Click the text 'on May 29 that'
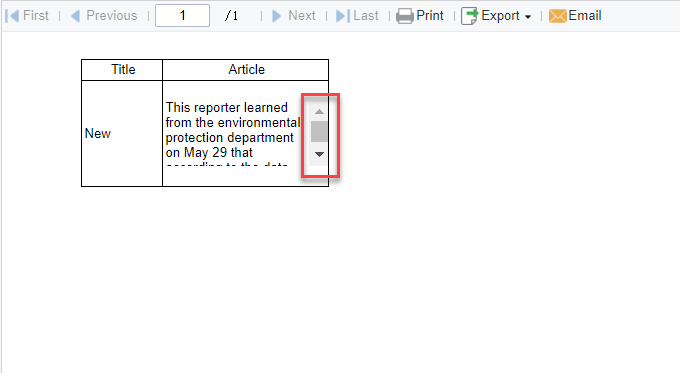The width and height of the screenshot is (680, 373). (209, 153)
